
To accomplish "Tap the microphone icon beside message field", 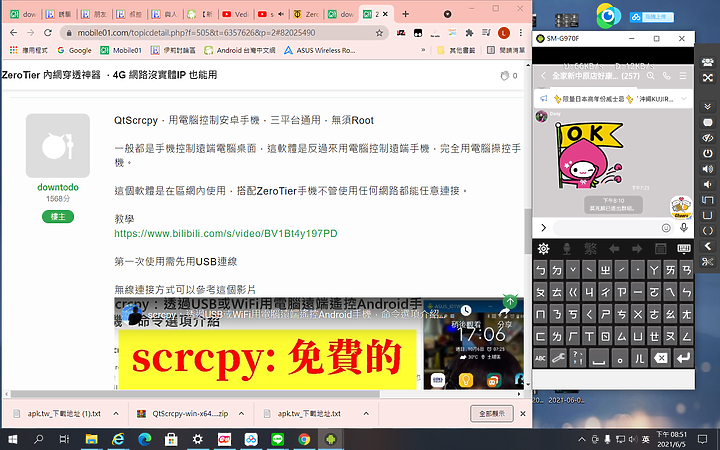I will (684, 228).
